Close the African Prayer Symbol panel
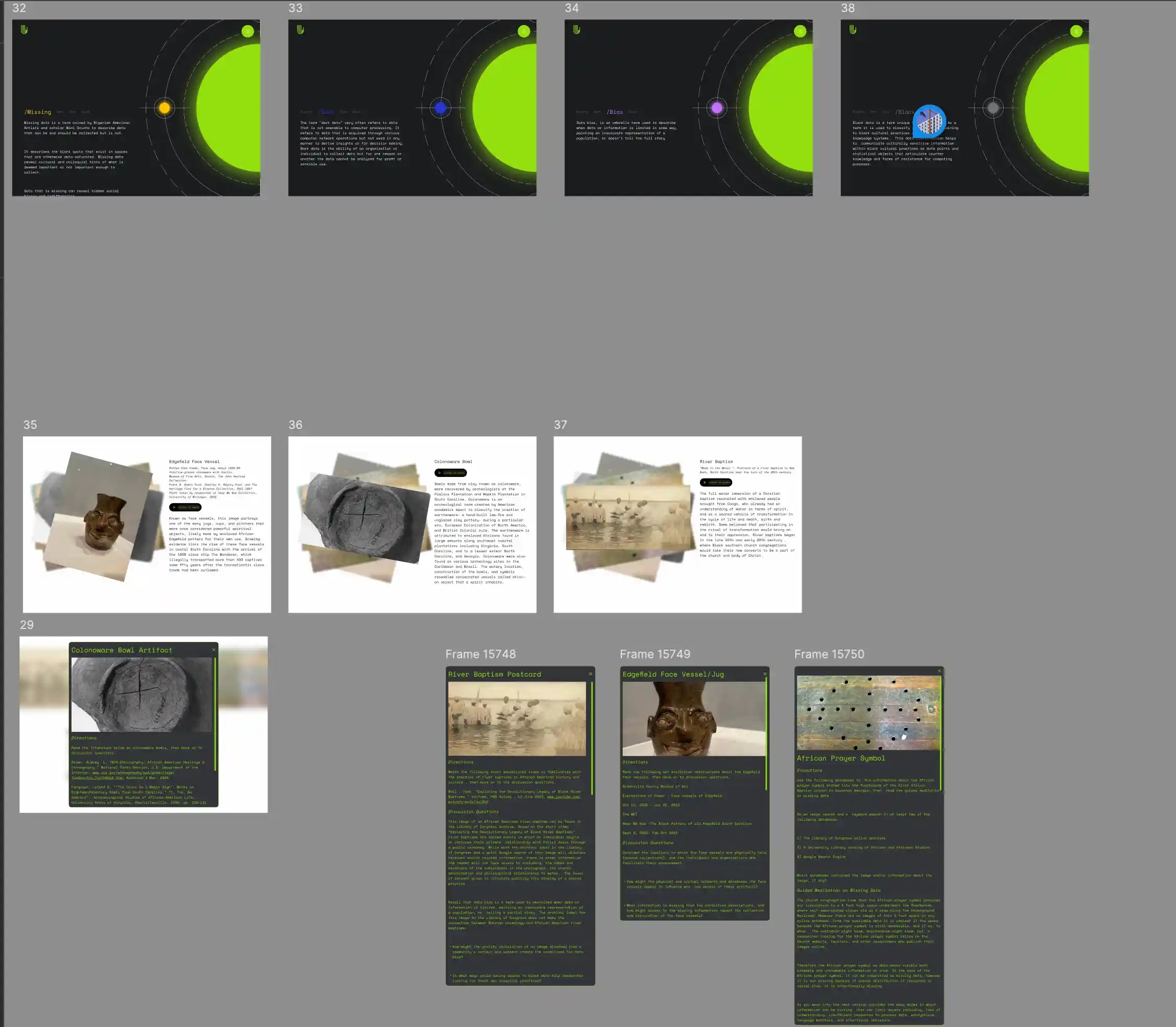Screen dimensions: 1176x1027 point(939,671)
